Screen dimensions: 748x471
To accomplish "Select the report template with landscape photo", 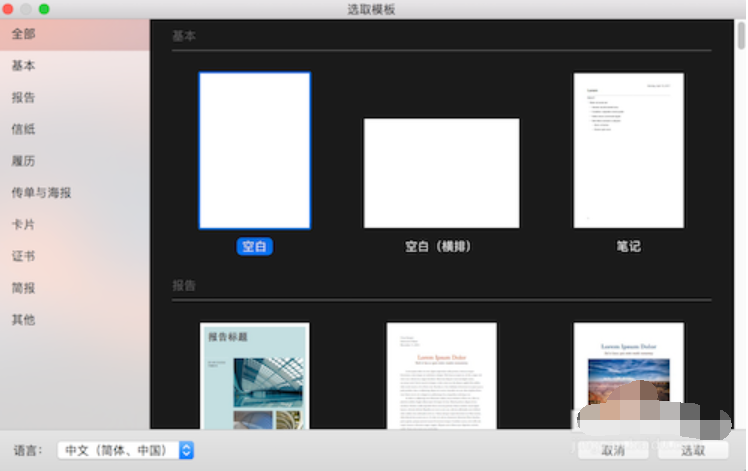I will [628, 375].
